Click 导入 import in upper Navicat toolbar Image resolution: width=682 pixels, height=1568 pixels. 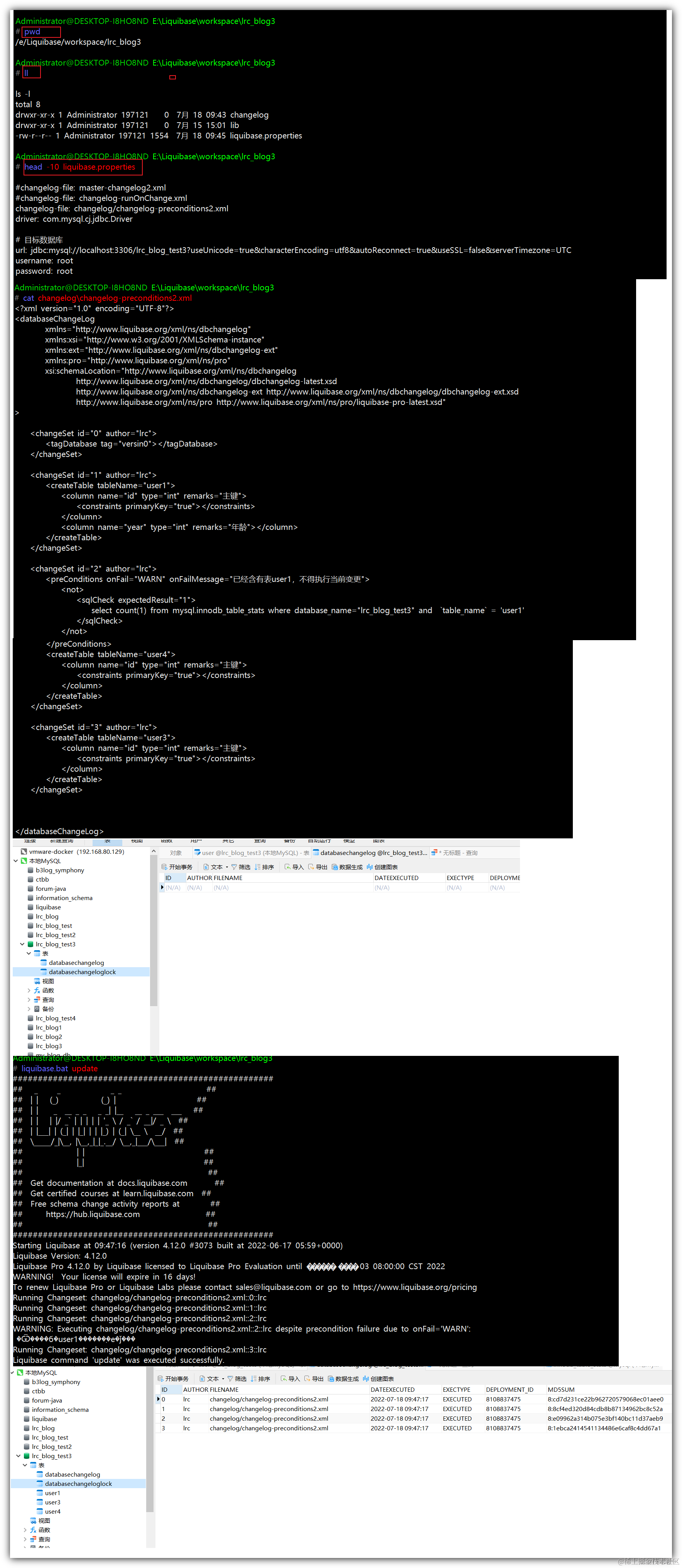[x=294, y=867]
